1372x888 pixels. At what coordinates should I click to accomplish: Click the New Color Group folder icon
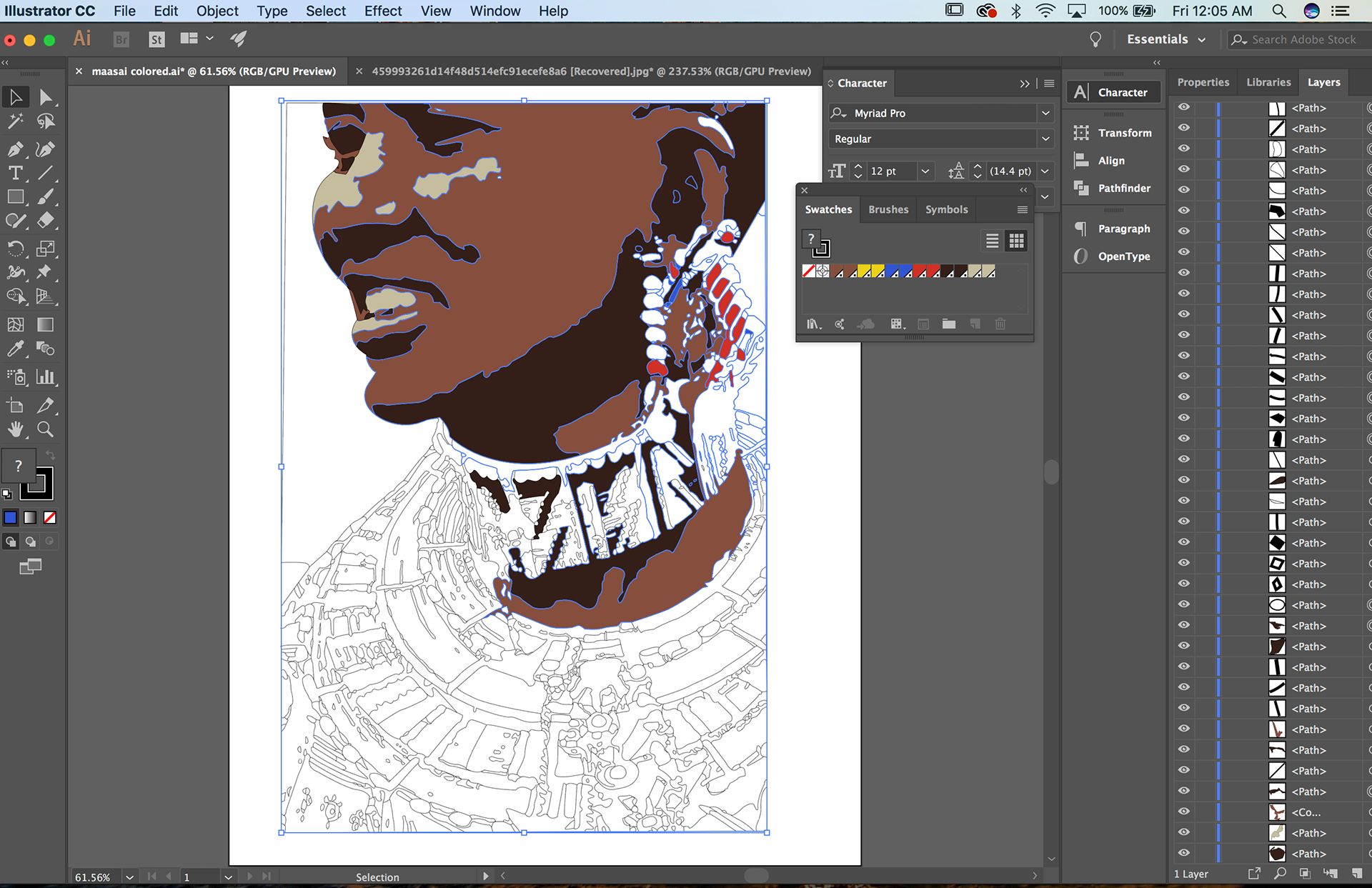coord(948,324)
